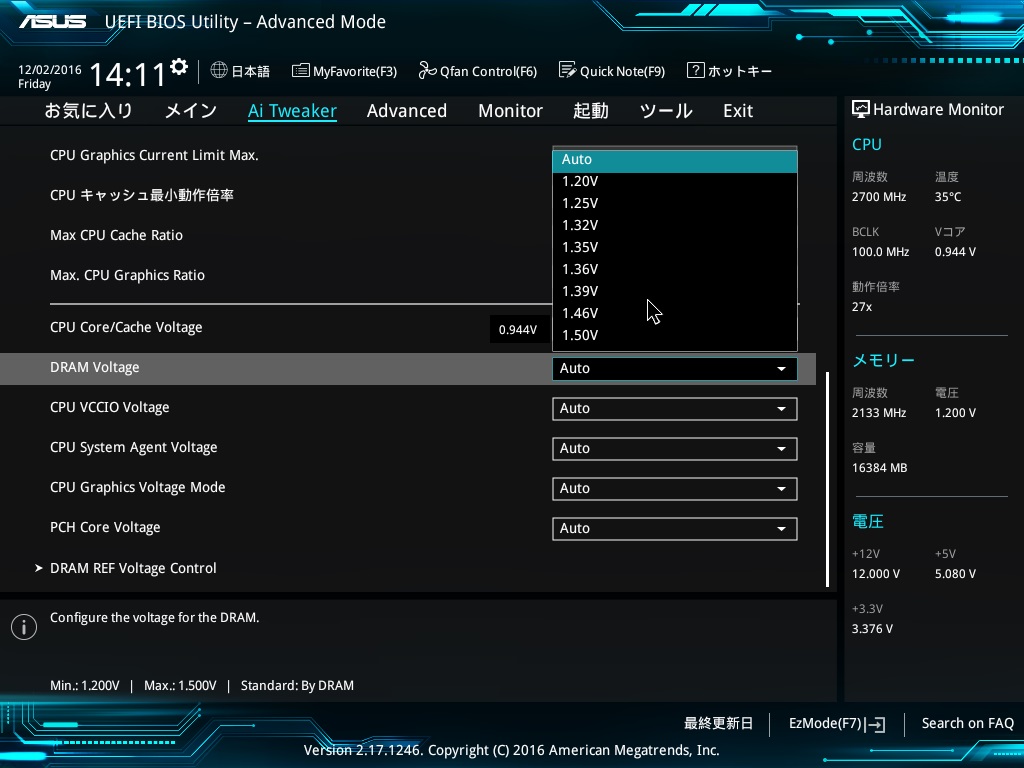This screenshot has width=1024, height=768.
Task: Click the 2700 MHz CPU frequency value
Action: [879, 197]
